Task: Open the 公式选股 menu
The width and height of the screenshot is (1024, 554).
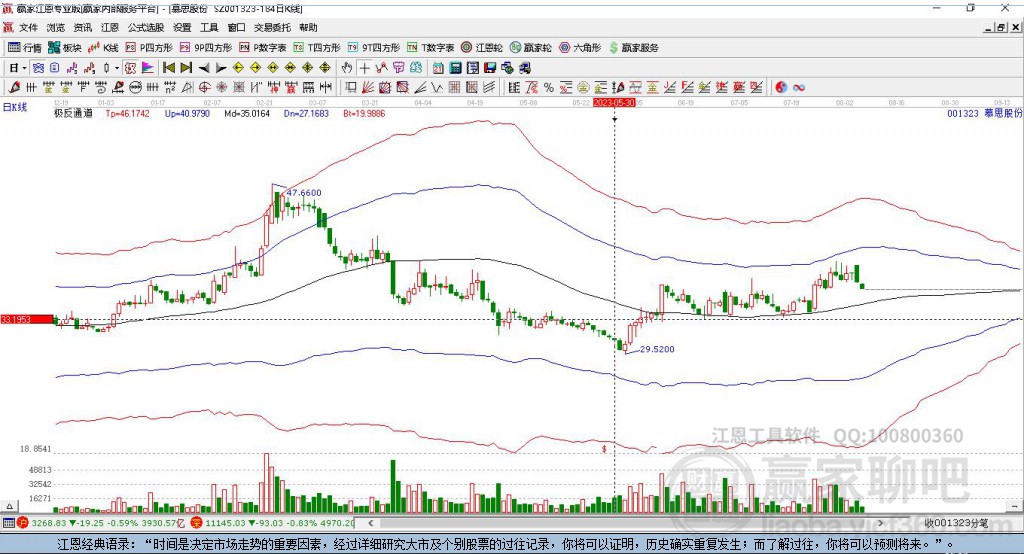Action: click(x=146, y=27)
